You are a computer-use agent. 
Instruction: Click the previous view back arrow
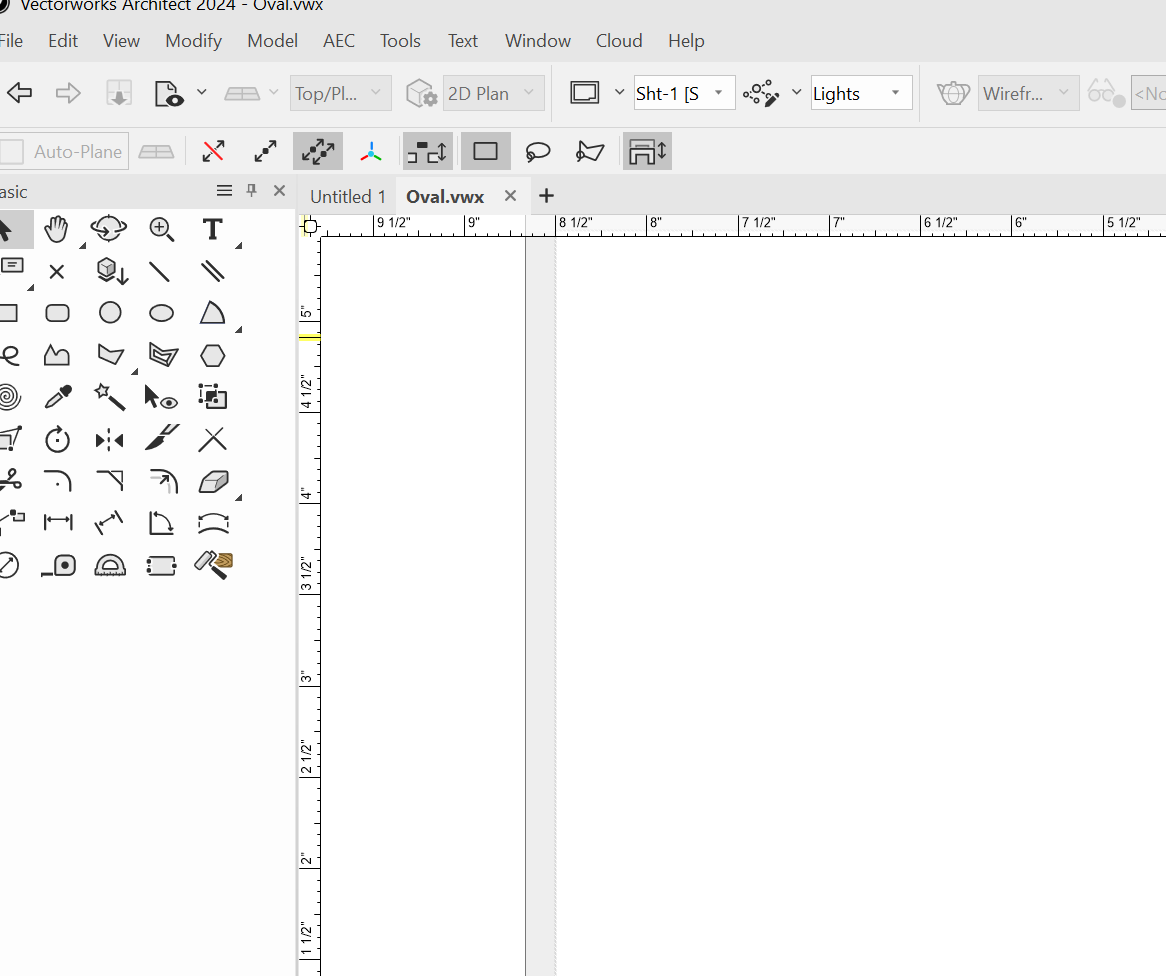click(20, 93)
